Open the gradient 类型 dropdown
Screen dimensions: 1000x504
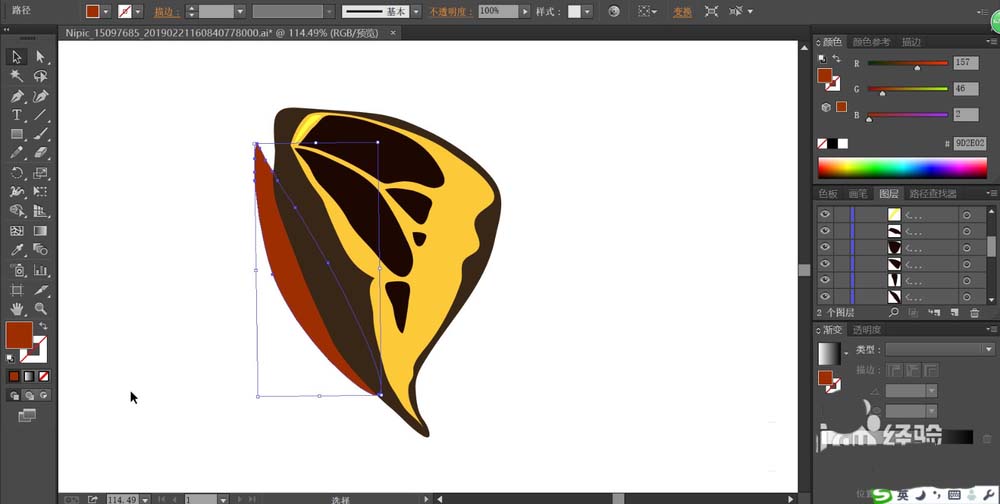[x=989, y=350]
